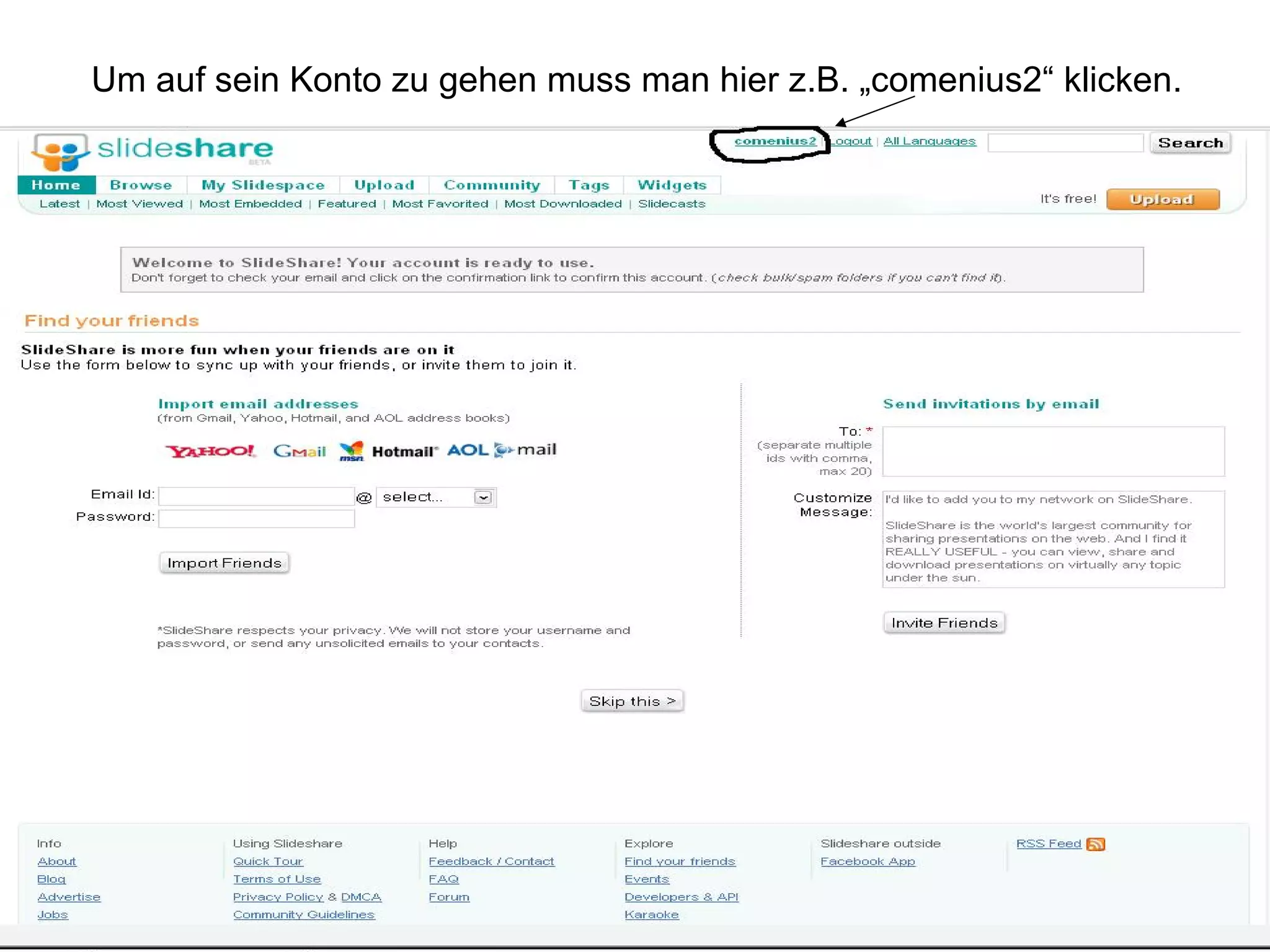The image size is (1270, 952).
Task: Open the email provider select dropdown
Action: 436,497
